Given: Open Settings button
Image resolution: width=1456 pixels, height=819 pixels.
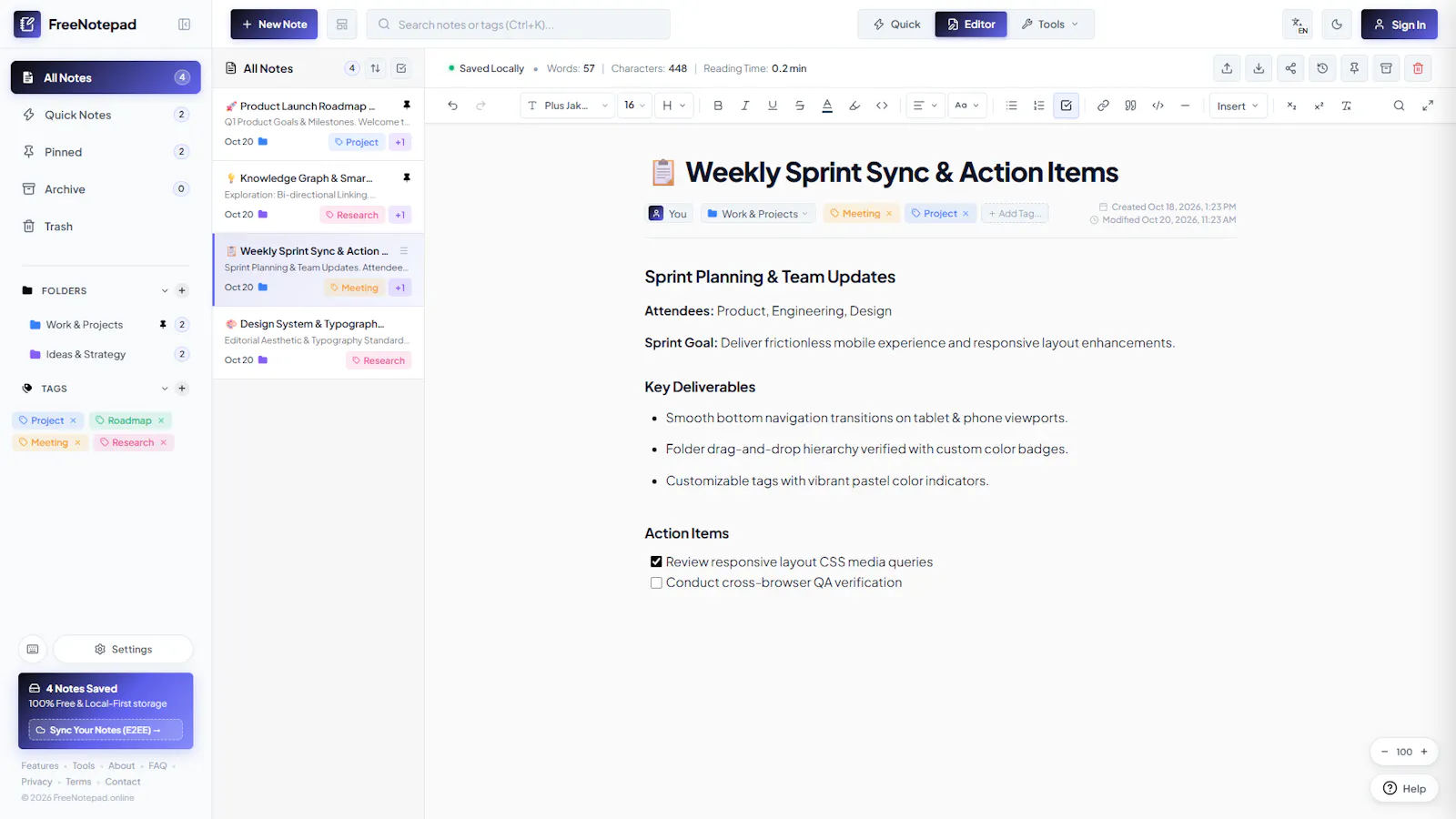Looking at the screenshot, I should [123, 650].
